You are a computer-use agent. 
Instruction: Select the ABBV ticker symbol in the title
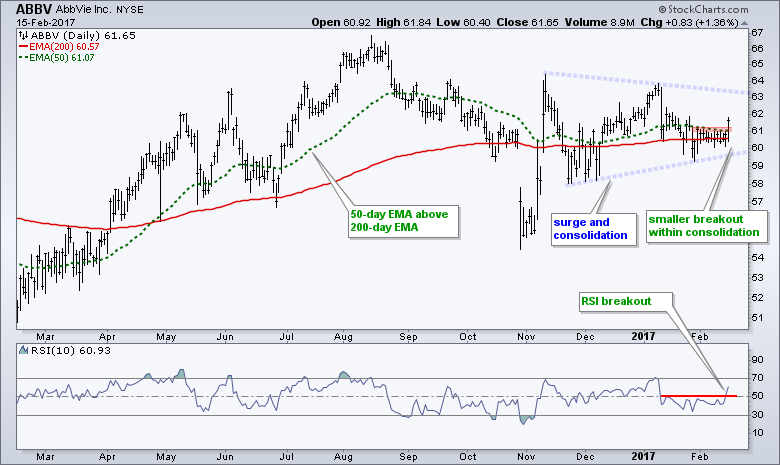point(33,9)
